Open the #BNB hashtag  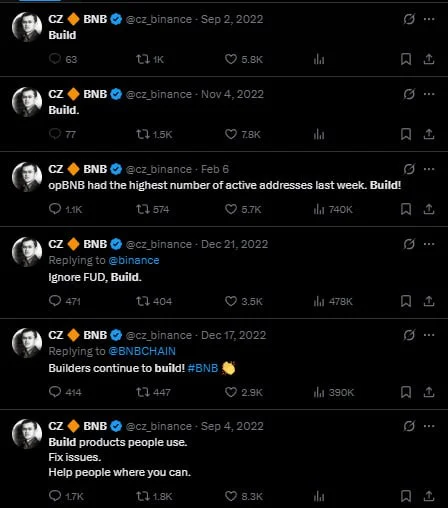[x=203, y=368]
